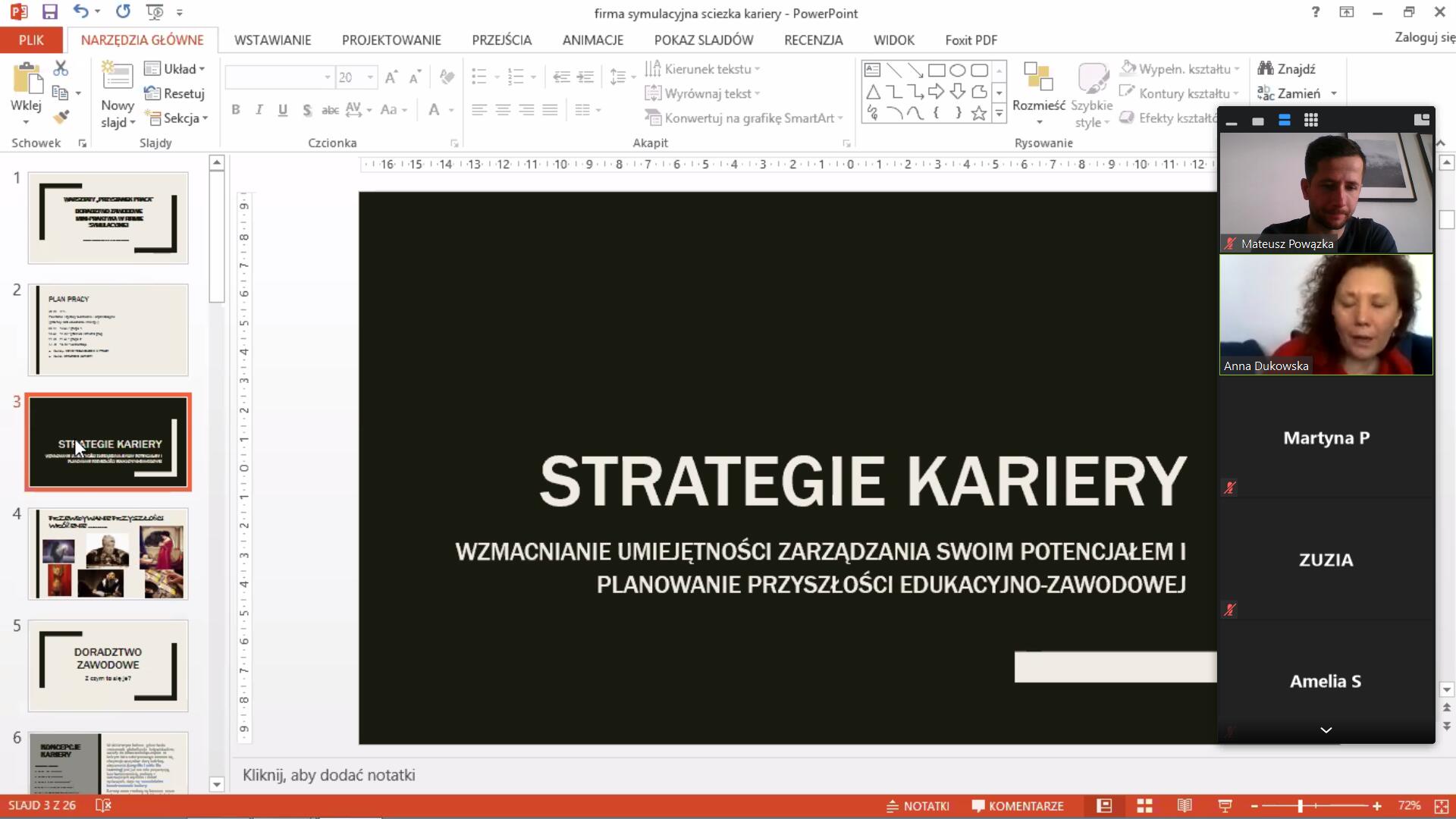Select slide 5 DORADZTWO ZAWODOWE thumbnail
Viewport: 1456px width, 819px height.
coord(108,665)
